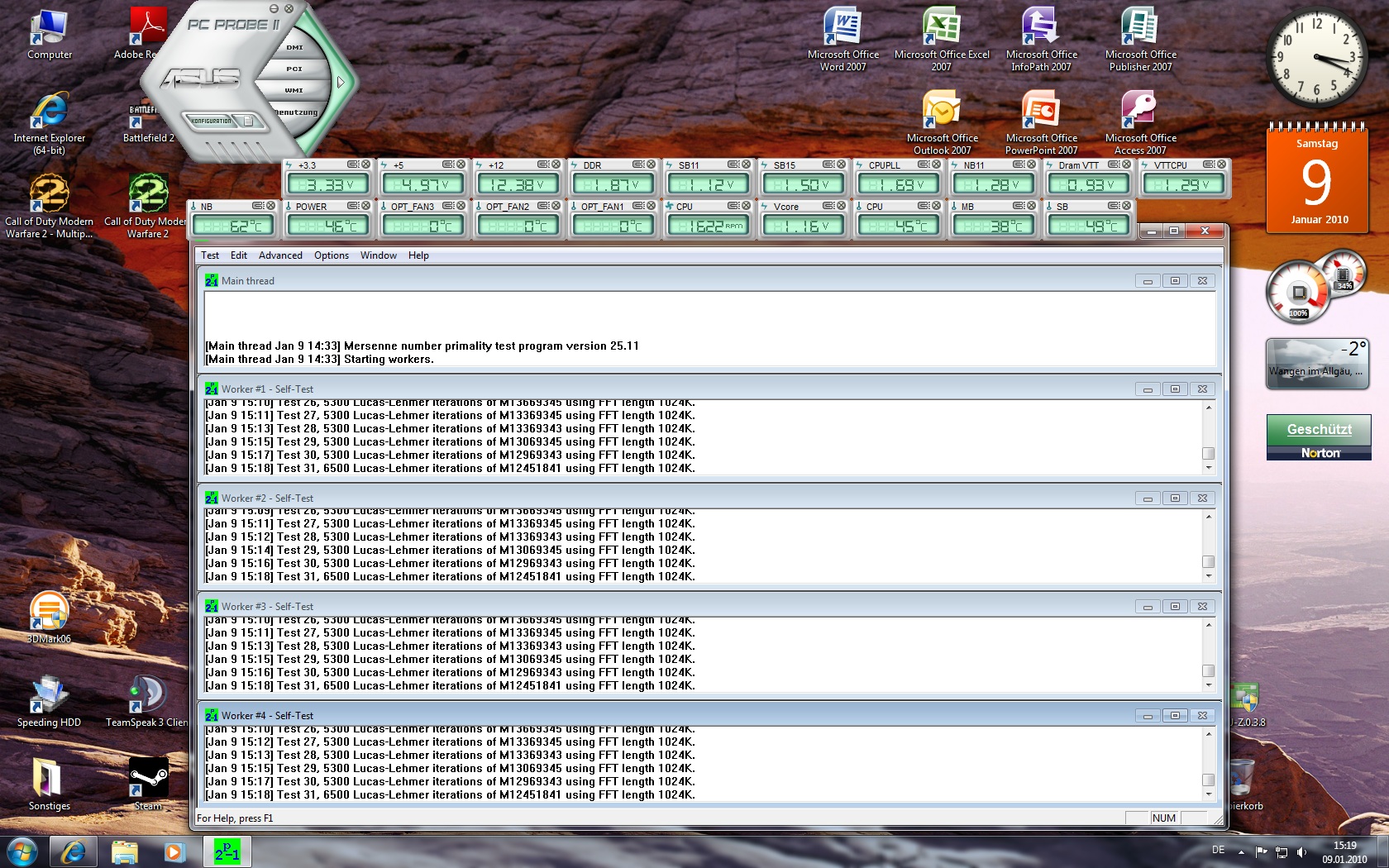Viewport: 1389px width, 868px height.
Task: Maximize the Main thread child window
Action: 1175,281
